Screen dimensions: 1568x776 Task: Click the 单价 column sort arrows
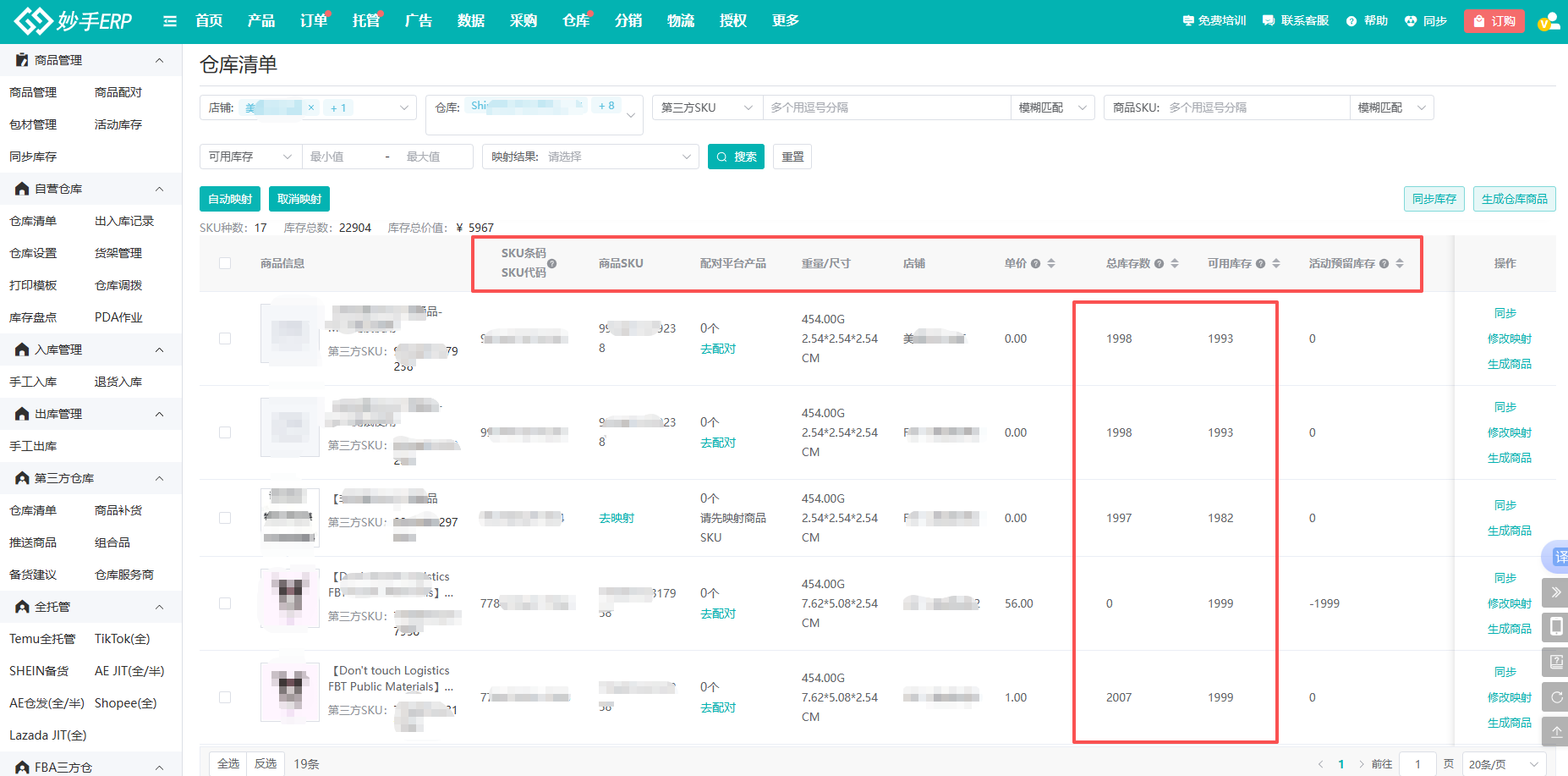point(1051,263)
